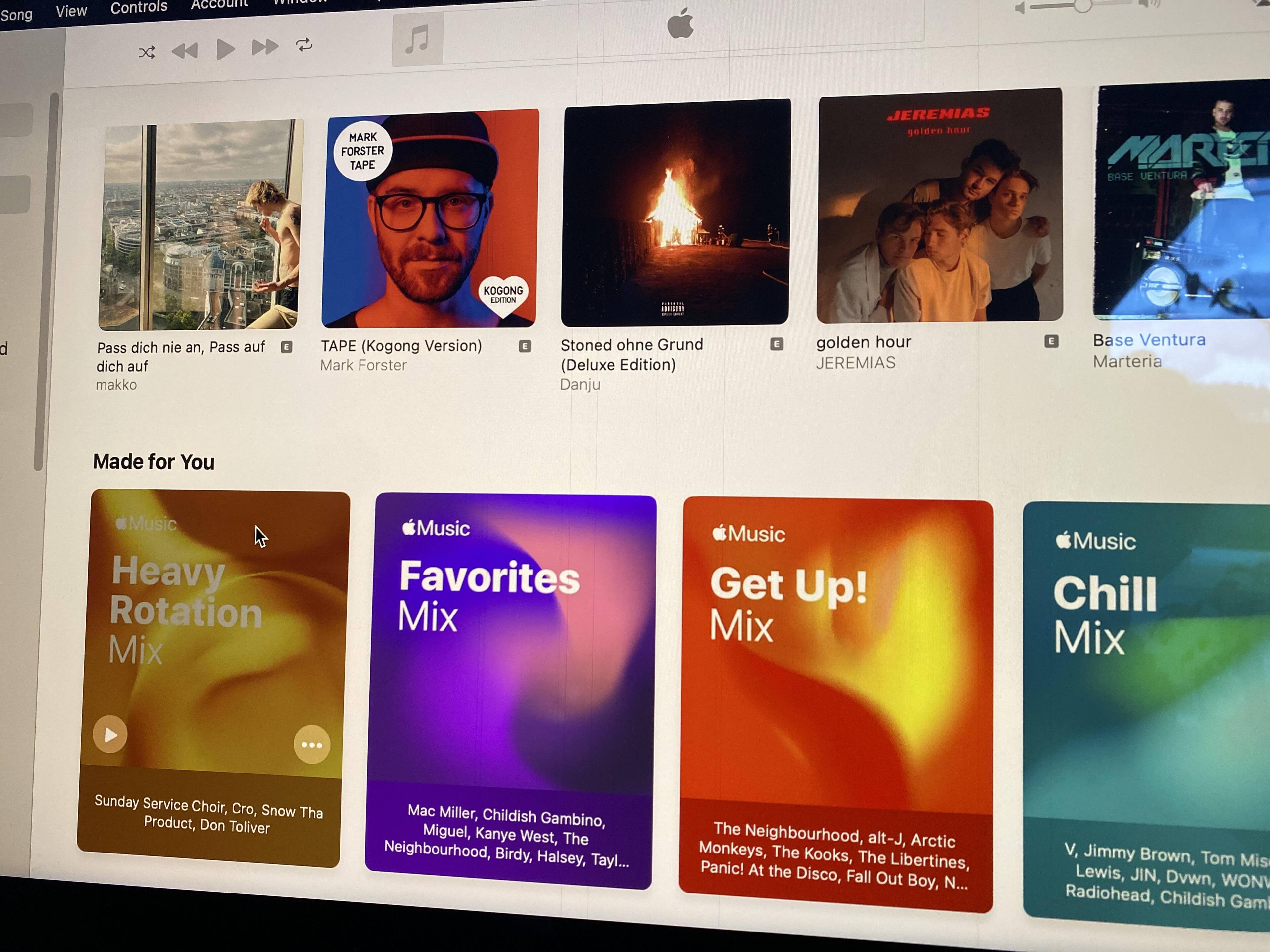Adjust the volume slider knob

pos(1082,6)
